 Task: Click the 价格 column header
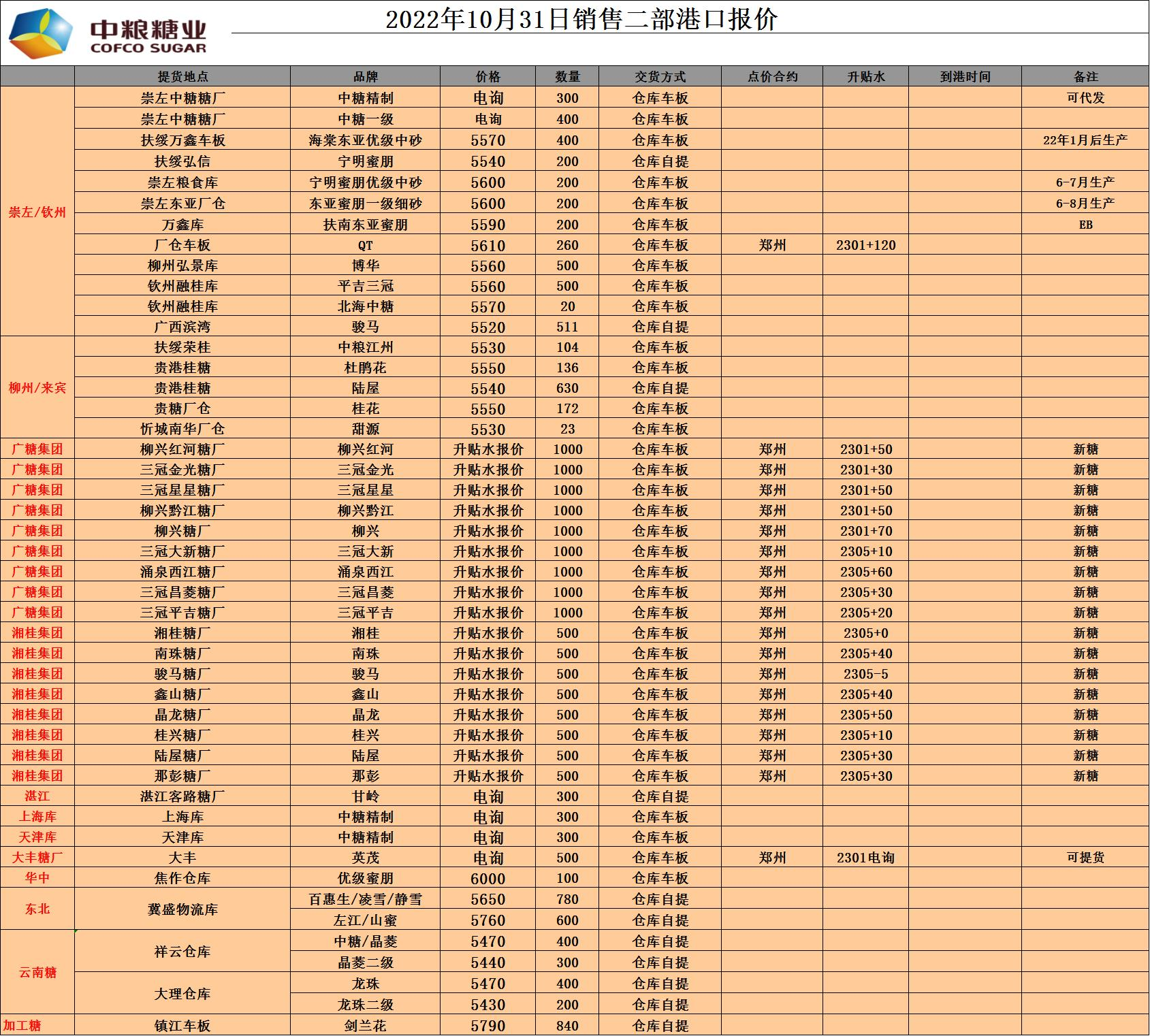(x=488, y=77)
